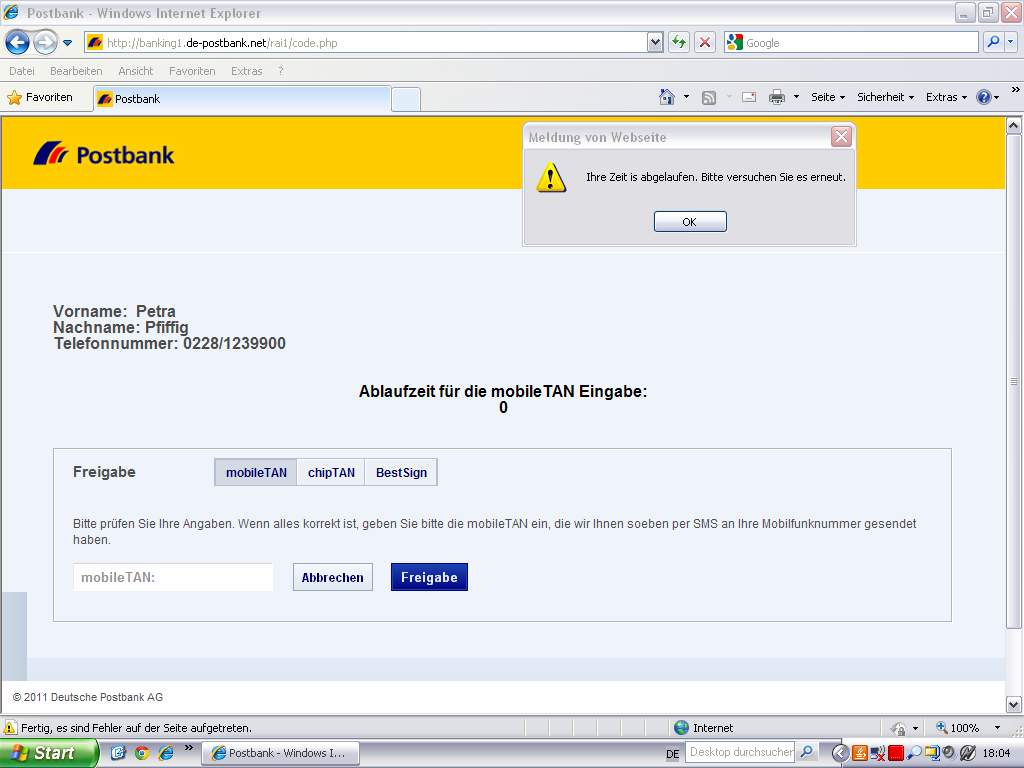Click the desktop search magnifier button
The image size is (1024, 768).
807,752
